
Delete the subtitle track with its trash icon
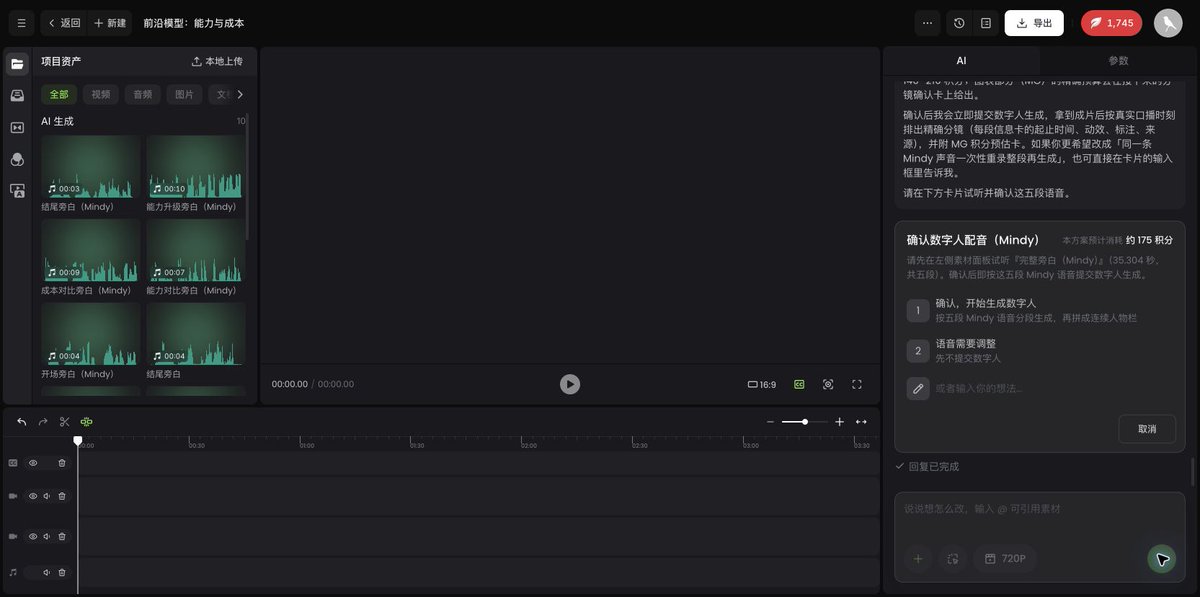(62, 463)
